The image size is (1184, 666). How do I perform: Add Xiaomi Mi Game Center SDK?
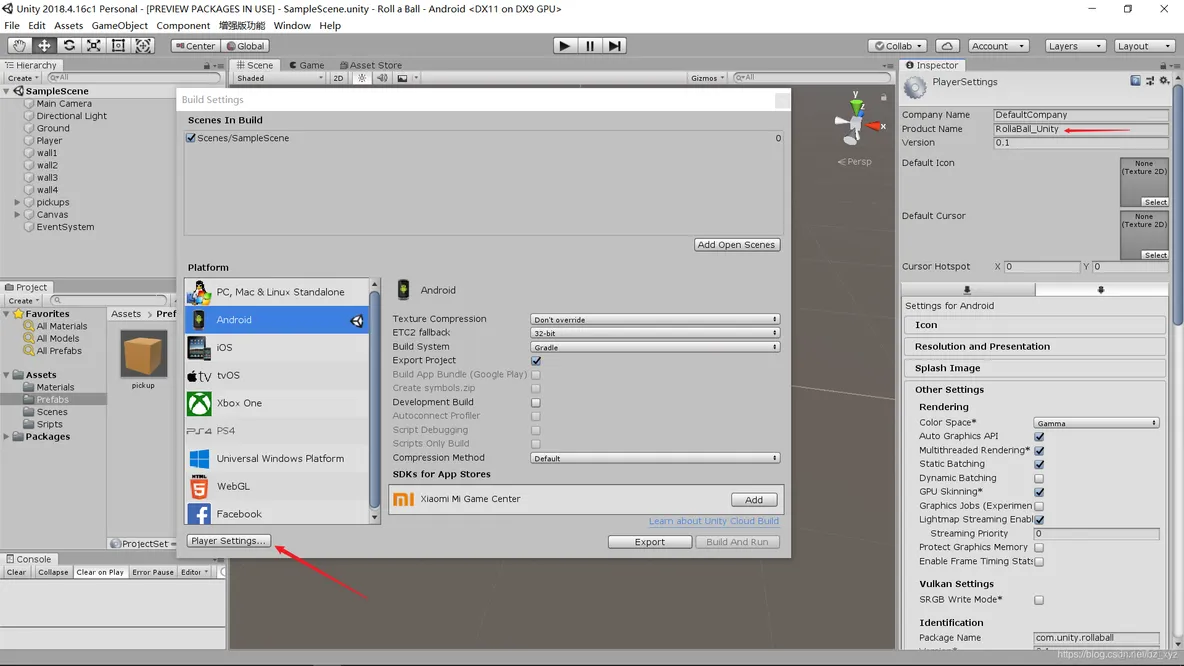(x=754, y=500)
